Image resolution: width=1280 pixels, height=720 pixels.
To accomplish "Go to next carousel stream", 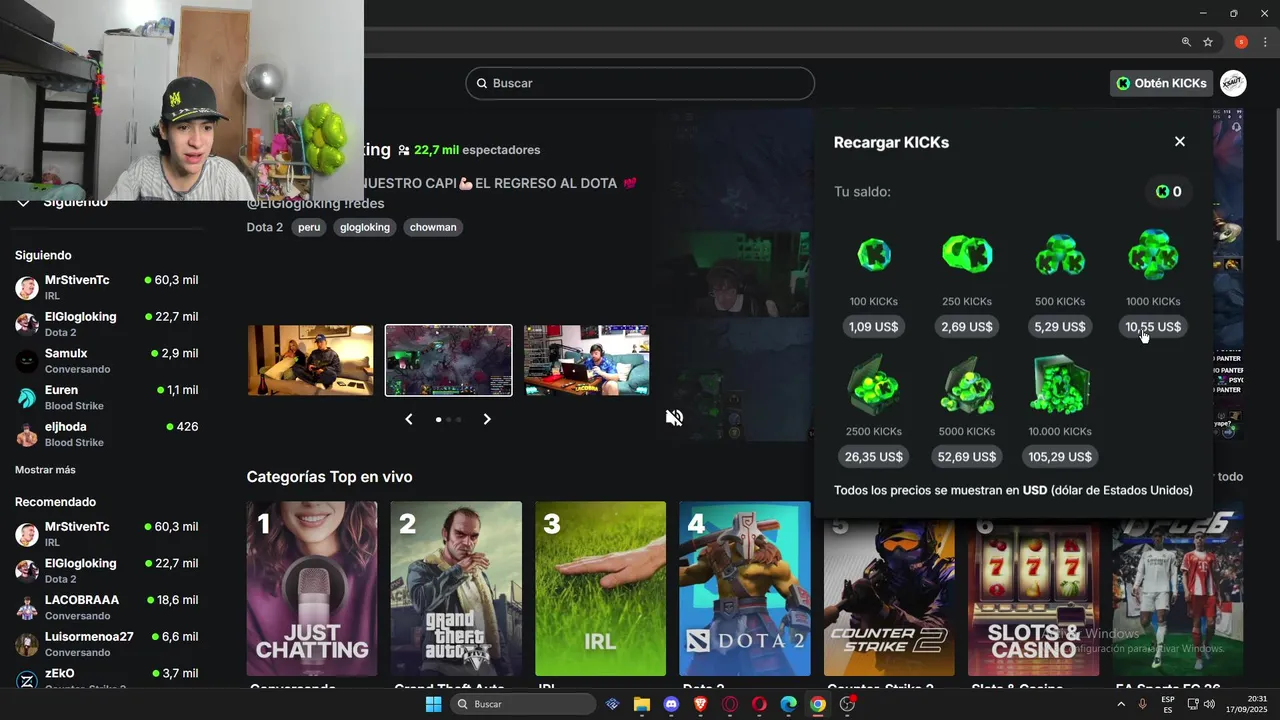I will 487,419.
